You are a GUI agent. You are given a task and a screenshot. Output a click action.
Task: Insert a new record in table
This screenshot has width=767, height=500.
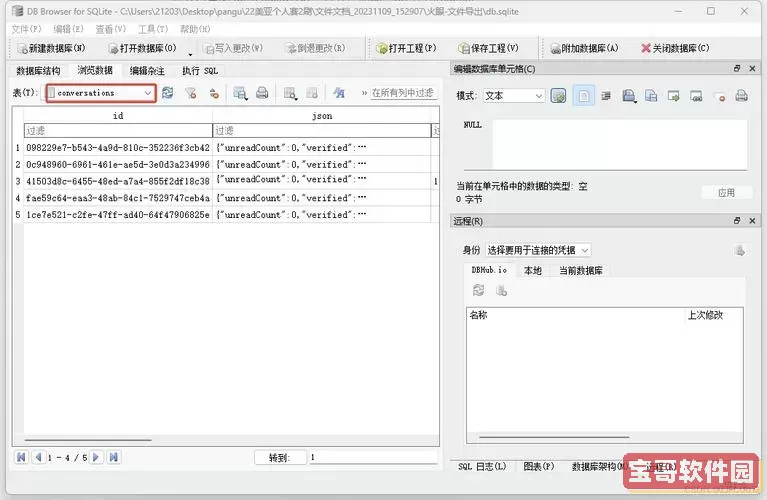tap(290, 92)
